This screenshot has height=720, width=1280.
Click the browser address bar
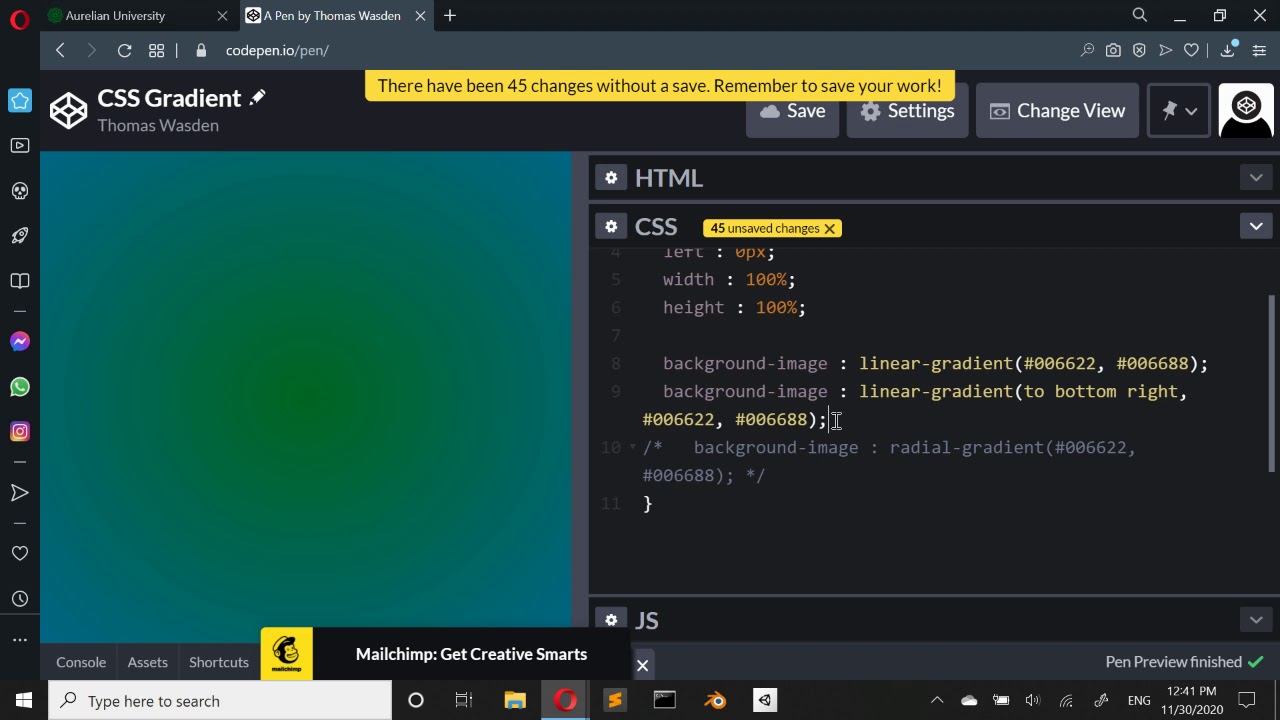[640, 50]
